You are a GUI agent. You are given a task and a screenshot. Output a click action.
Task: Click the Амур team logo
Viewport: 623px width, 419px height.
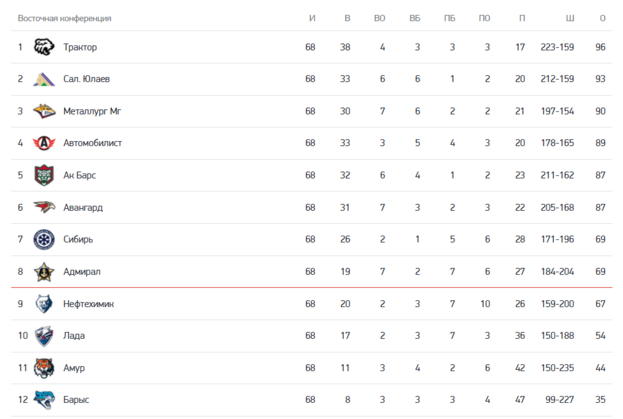(x=44, y=367)
